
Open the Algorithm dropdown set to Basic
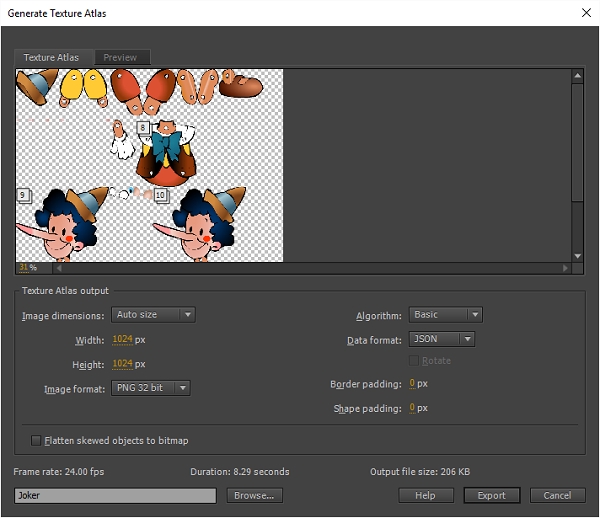[x=446, y=315]
